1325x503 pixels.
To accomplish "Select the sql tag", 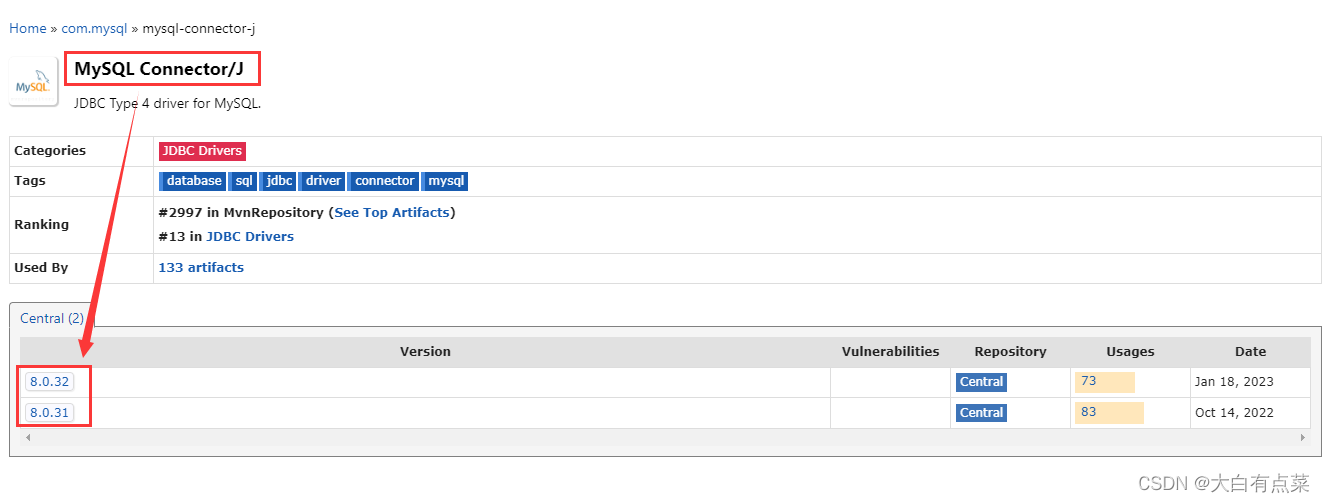I will 243,181.
